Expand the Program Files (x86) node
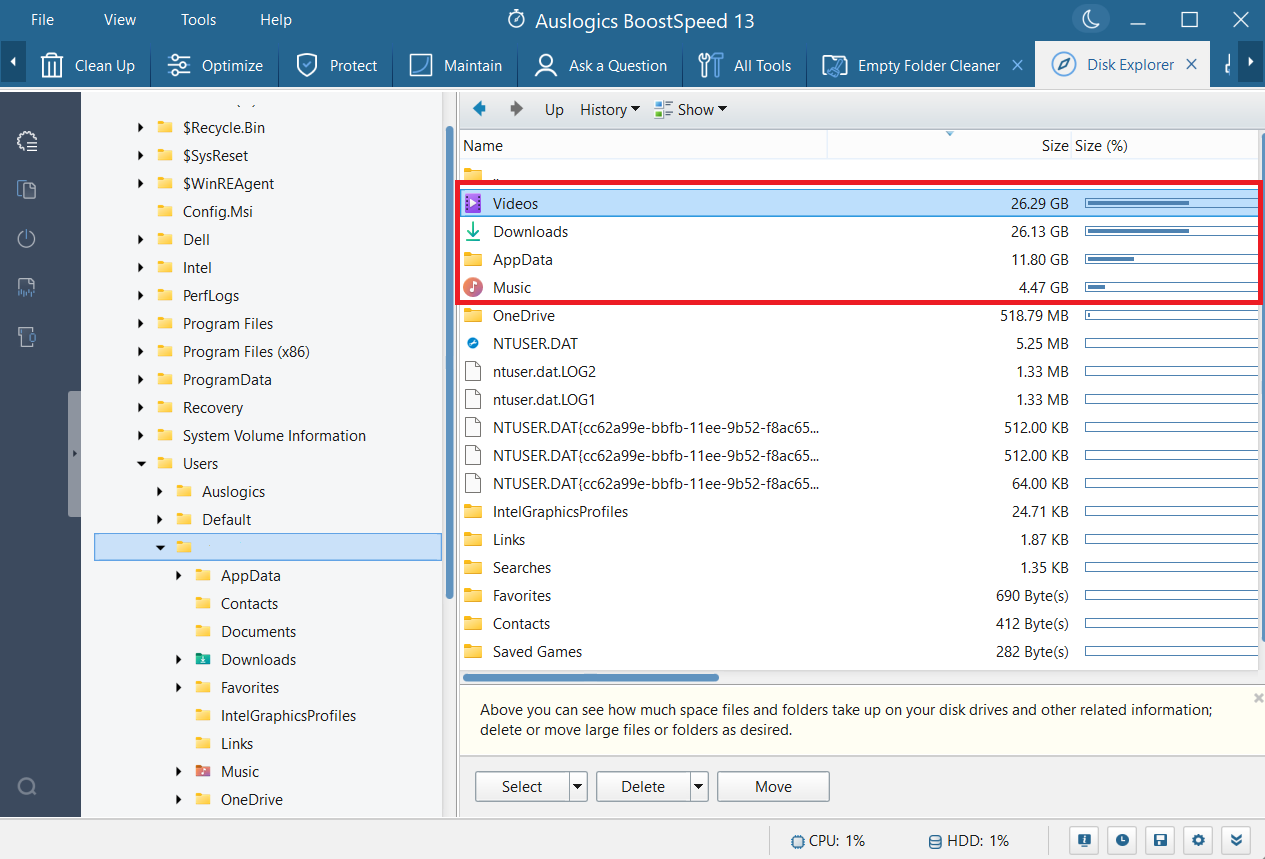 (140, 352)
